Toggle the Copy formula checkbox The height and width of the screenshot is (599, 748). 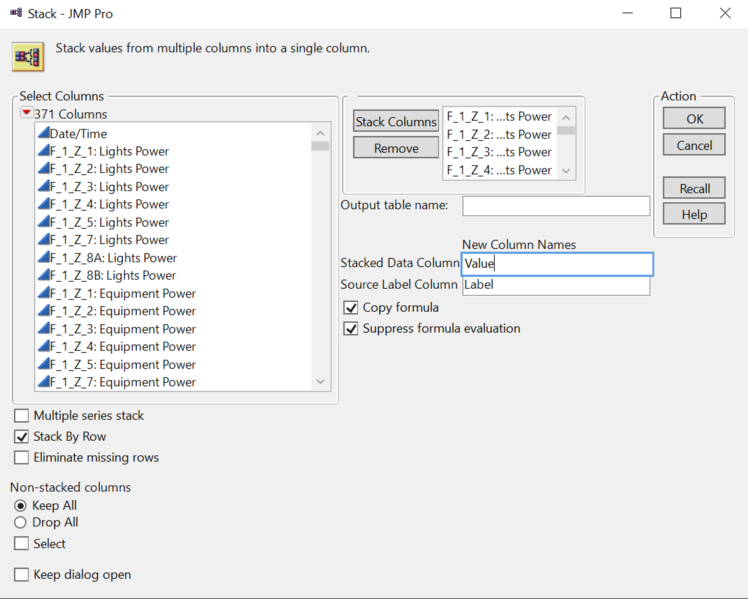(351, 308)
